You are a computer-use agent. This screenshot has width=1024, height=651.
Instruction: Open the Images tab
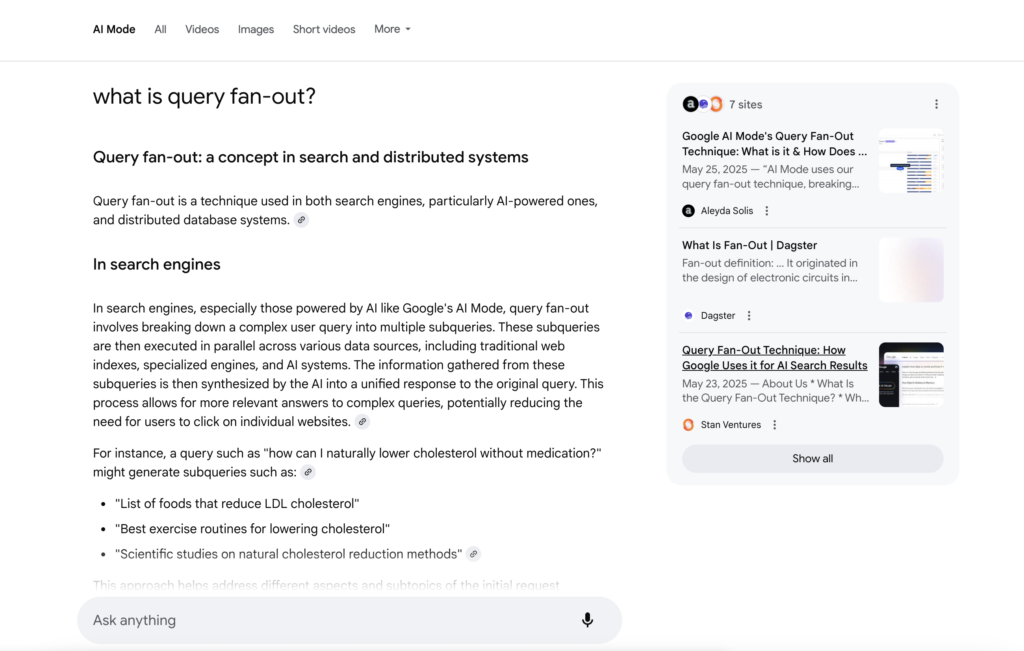pos(256,29)
